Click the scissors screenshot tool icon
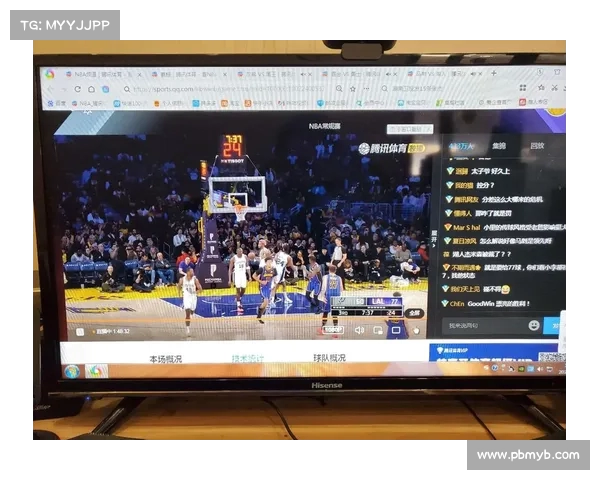The width and height of the screenshot is (600, 480). tap(554, 88)
